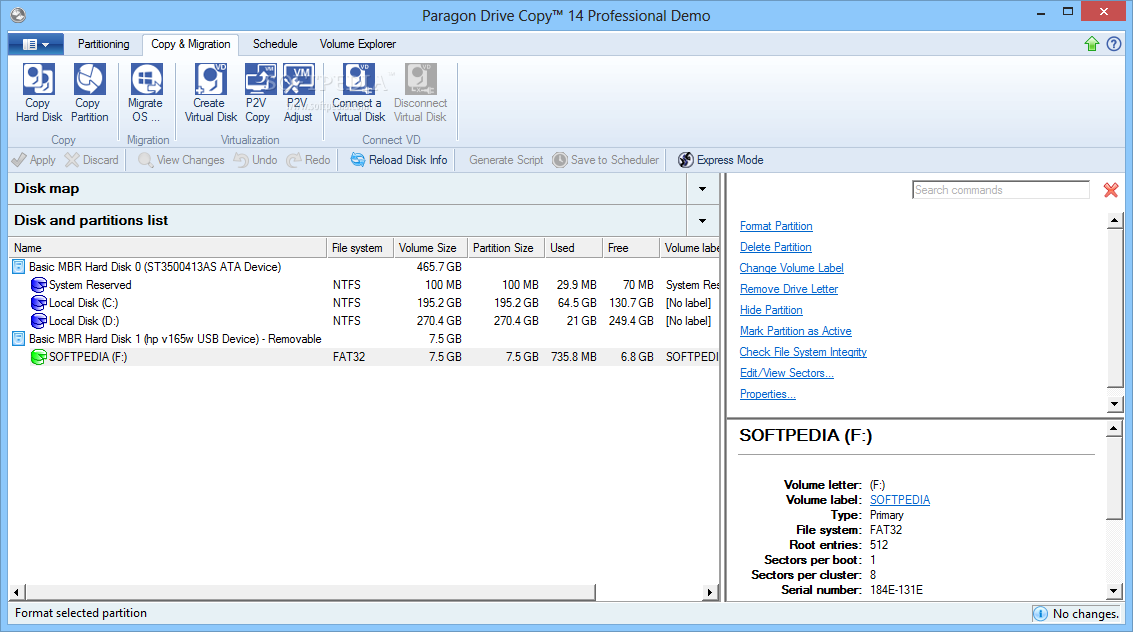1133x632 pixels.
Task: Click the hard disk 0 drive icon
Action: point(19,267)
